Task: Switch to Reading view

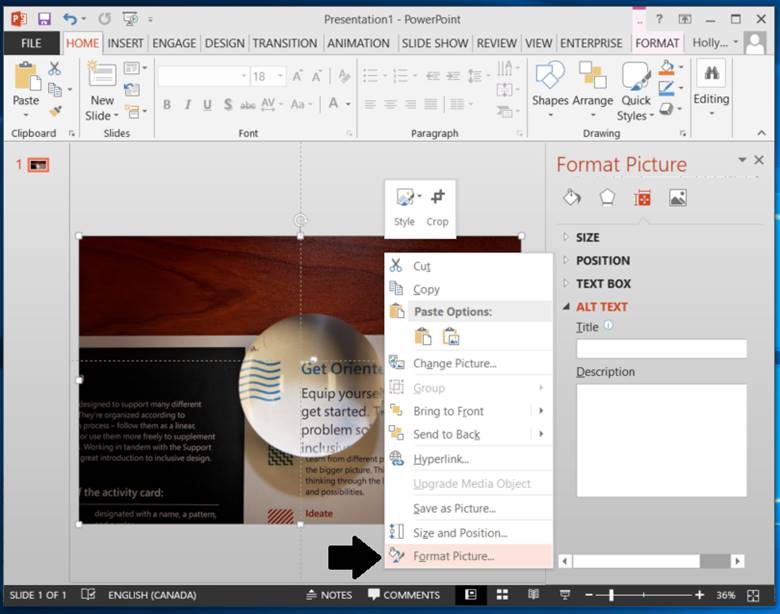Action: [x=533, y=595]
